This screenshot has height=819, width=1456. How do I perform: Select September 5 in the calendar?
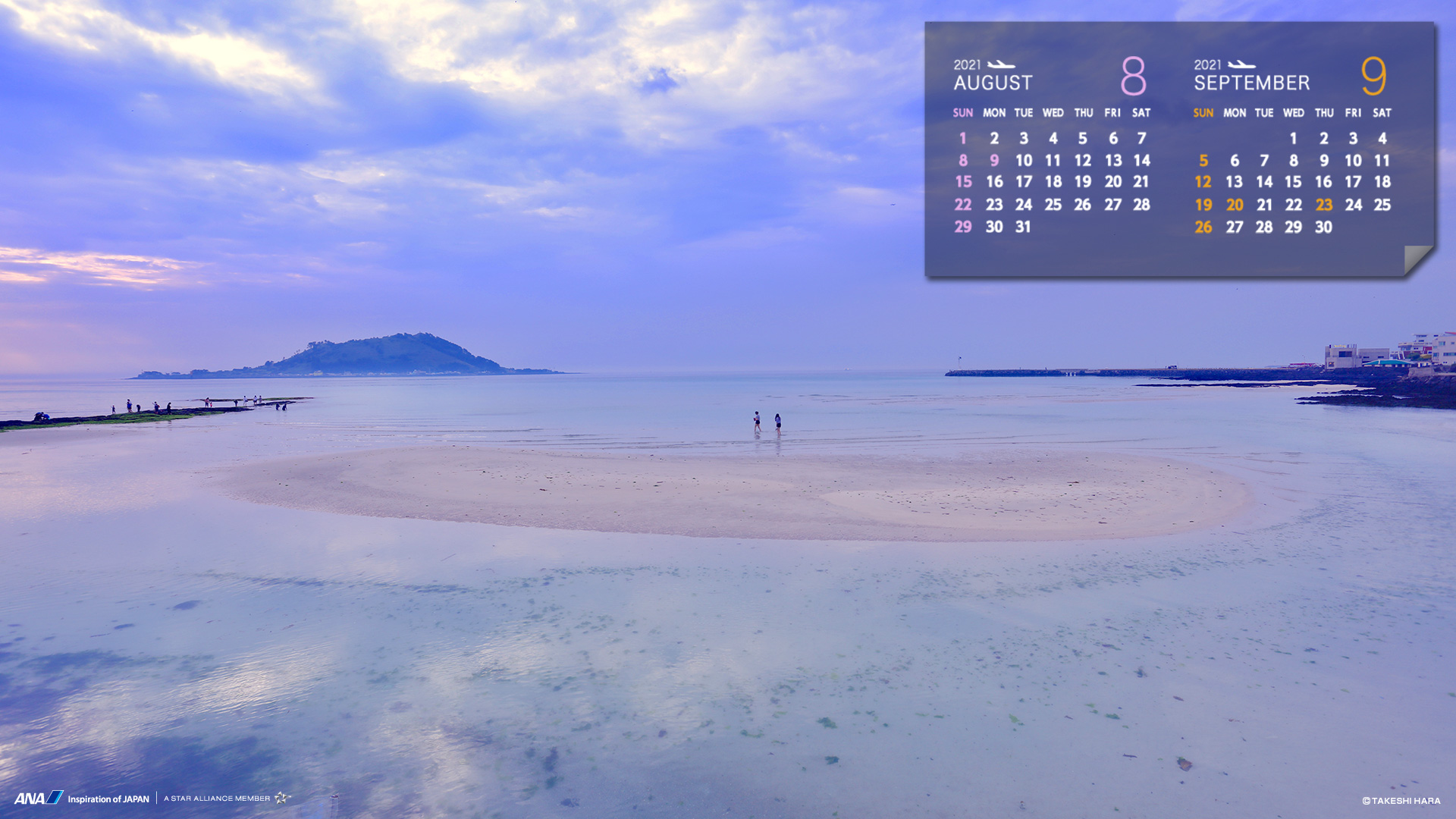[1203, 161]
